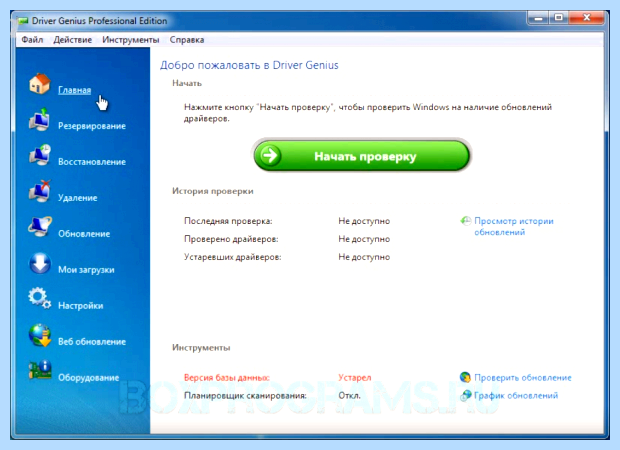Open the Файл menu
Viewport: 620px width, 450px height.
point(32,40)
